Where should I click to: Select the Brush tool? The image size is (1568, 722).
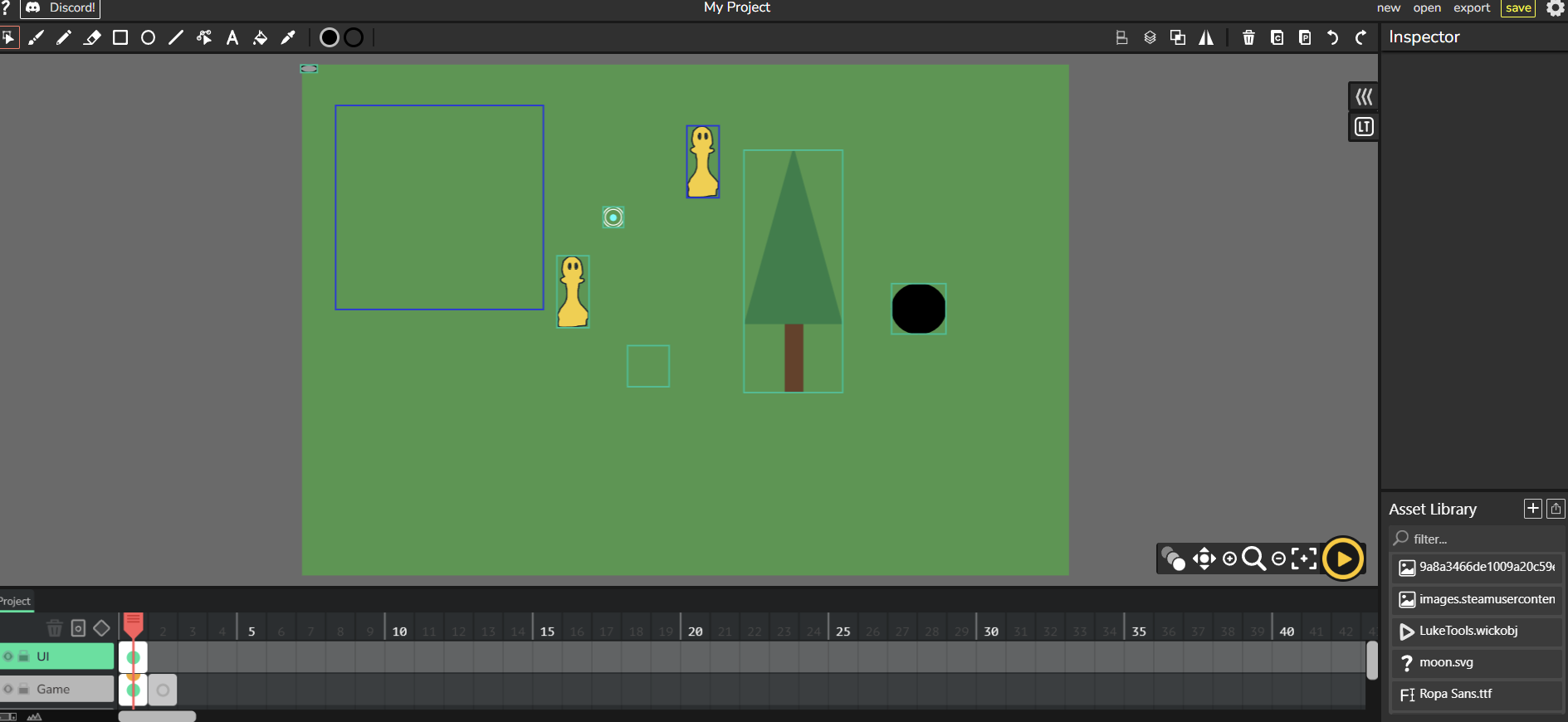pos(36,37)
